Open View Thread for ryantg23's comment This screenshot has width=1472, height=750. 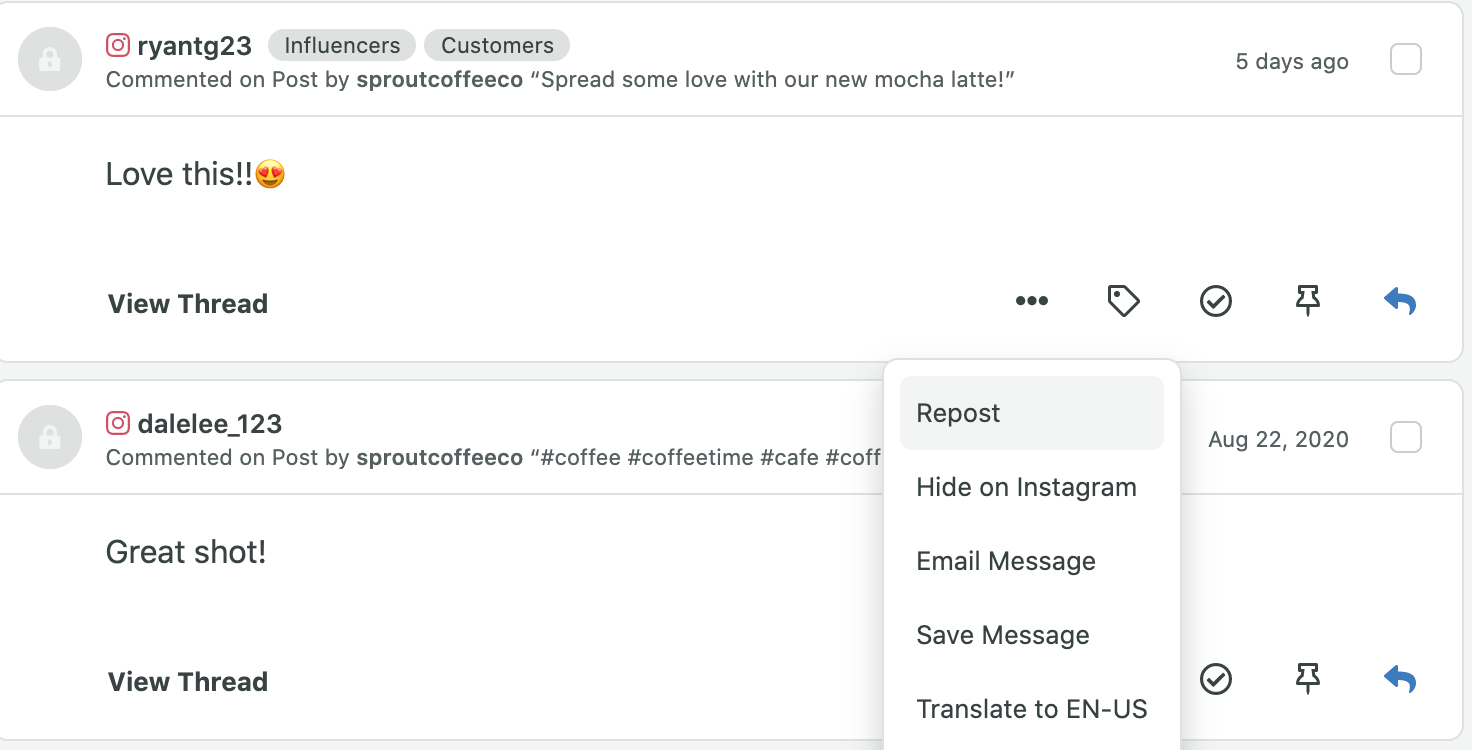188,304
